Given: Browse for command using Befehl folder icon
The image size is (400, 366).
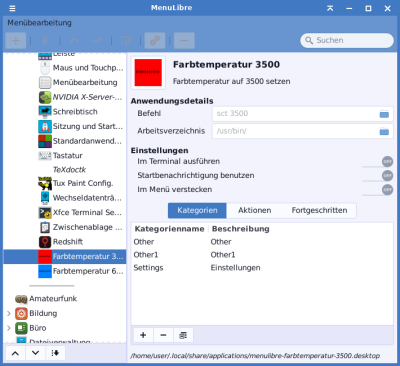Looking at the screenshot, I should tap(384, 114).
